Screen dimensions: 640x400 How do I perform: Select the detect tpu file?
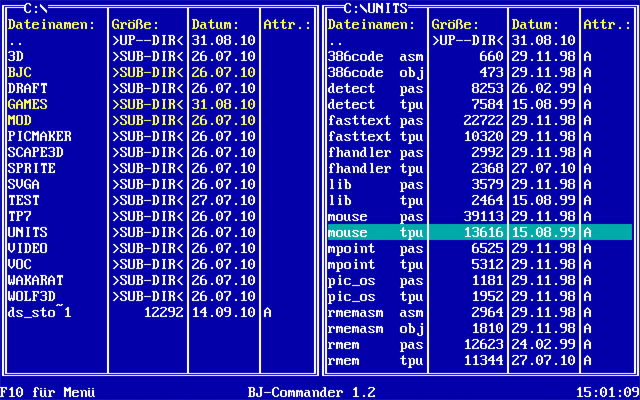[376, 104]
